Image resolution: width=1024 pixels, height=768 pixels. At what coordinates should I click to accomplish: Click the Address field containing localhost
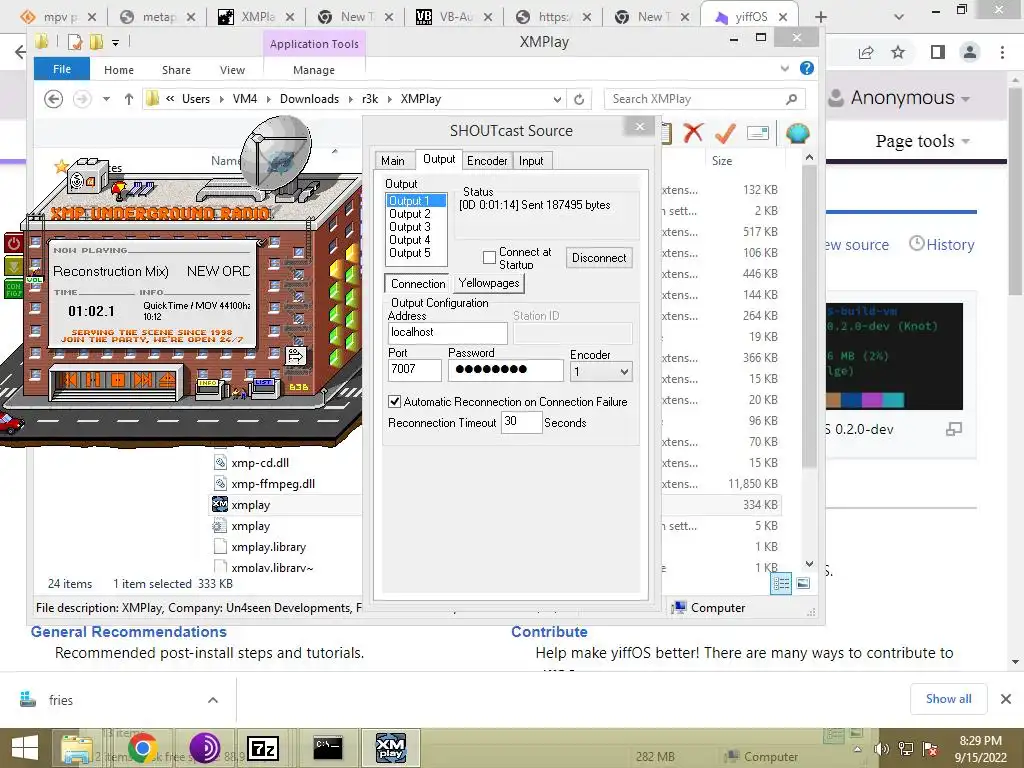(x=447, y=332)
